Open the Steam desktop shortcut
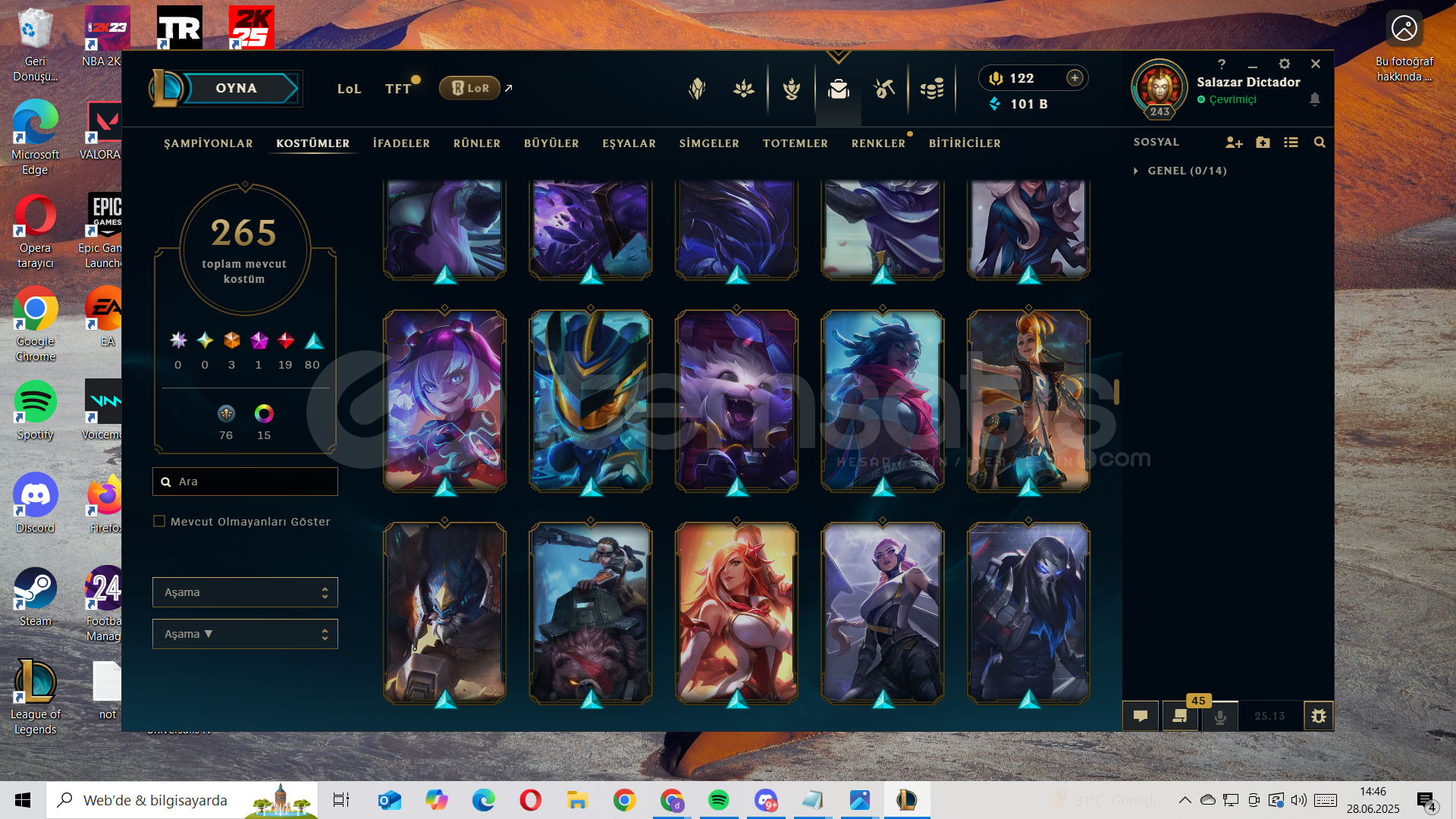 pos(35,597)
